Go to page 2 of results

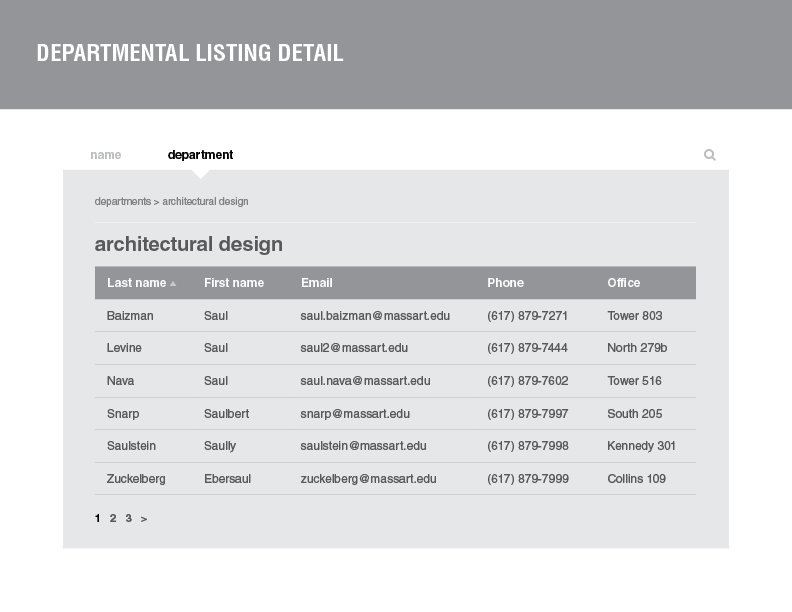113,519
